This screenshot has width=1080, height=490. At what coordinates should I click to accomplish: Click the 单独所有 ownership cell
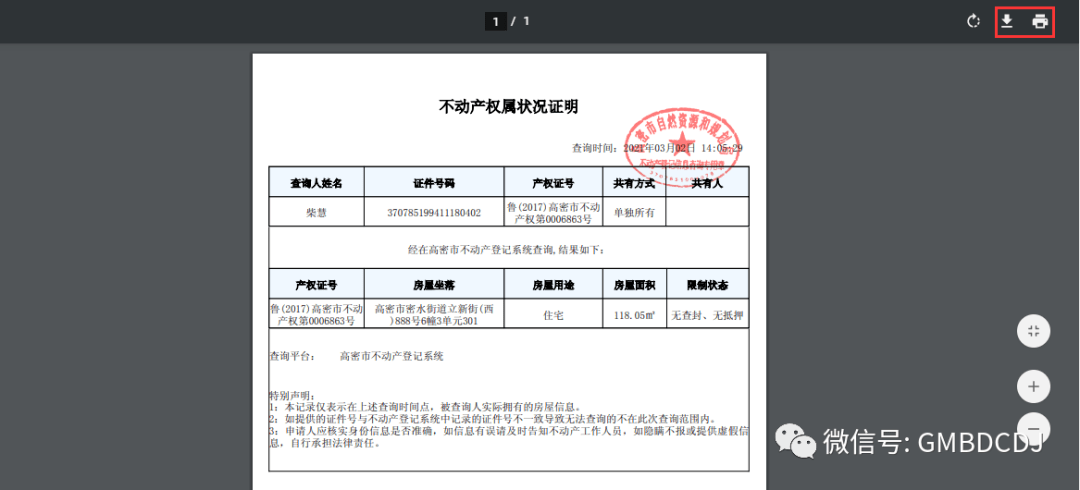click(634, 213)
